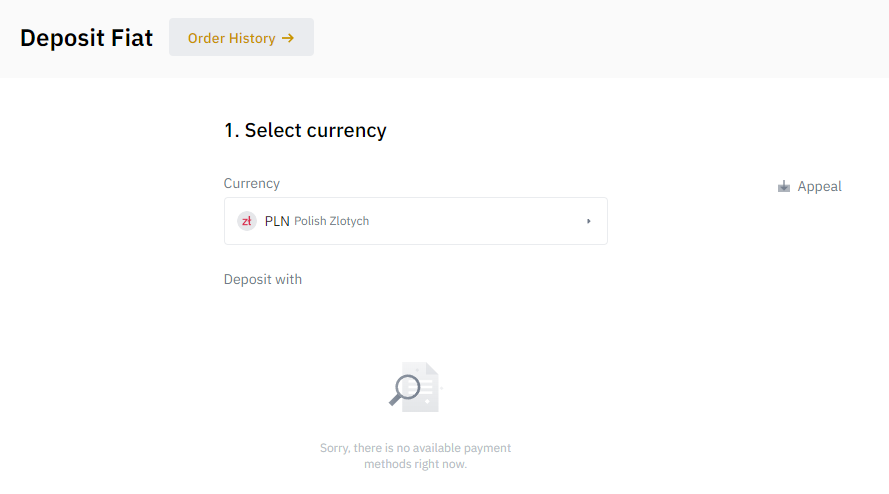Open the Order History page
The image size is (889, 494).
(x=241, y=37)
